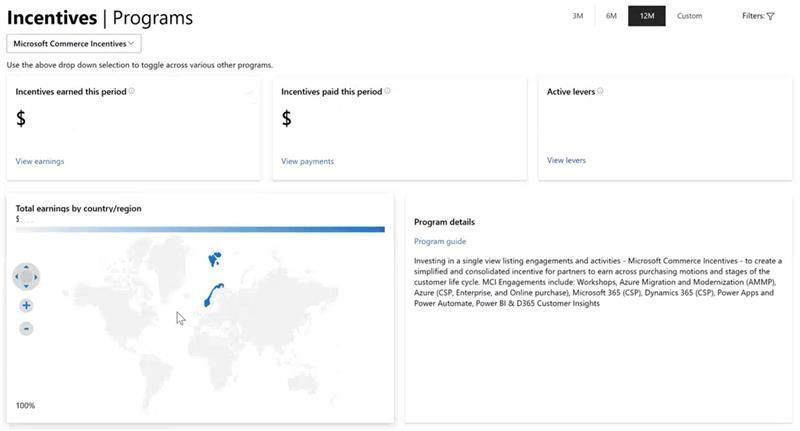Open the Filters funnel icon
Image resolution: width=800 pixels, height=431 pixels.
click(770, 16)
